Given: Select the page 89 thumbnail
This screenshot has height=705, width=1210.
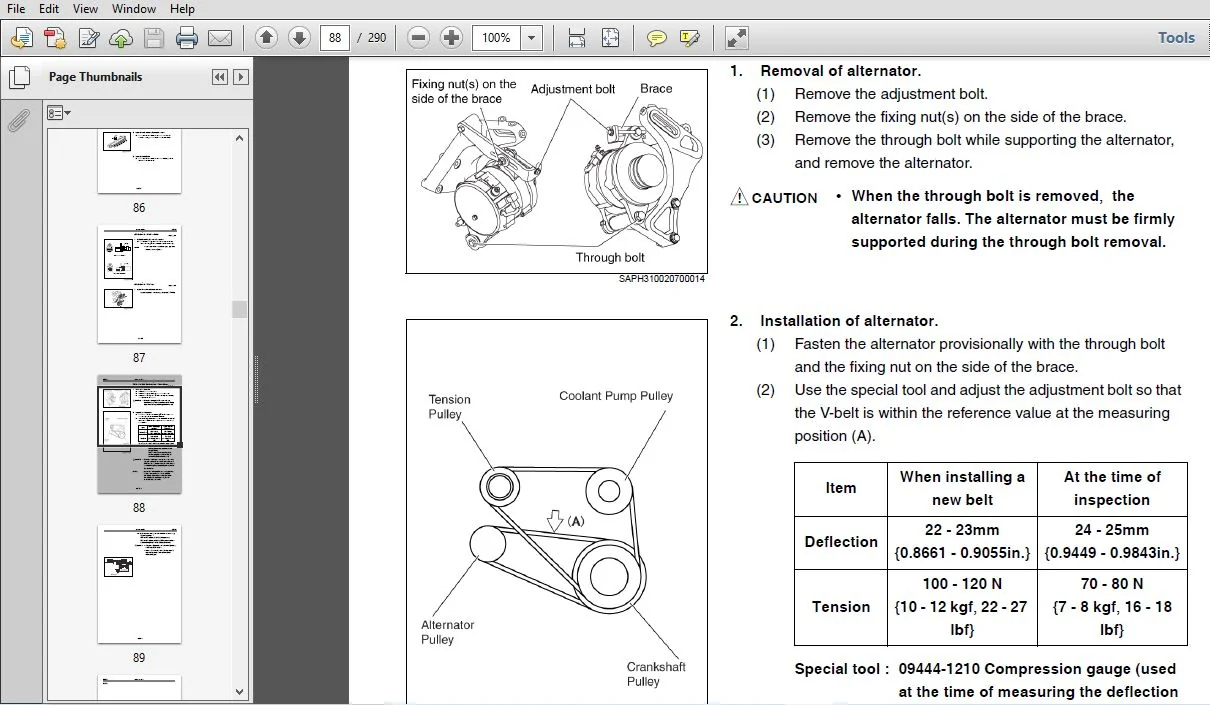Looking at the screenshot, I should [x=139, y=584].
